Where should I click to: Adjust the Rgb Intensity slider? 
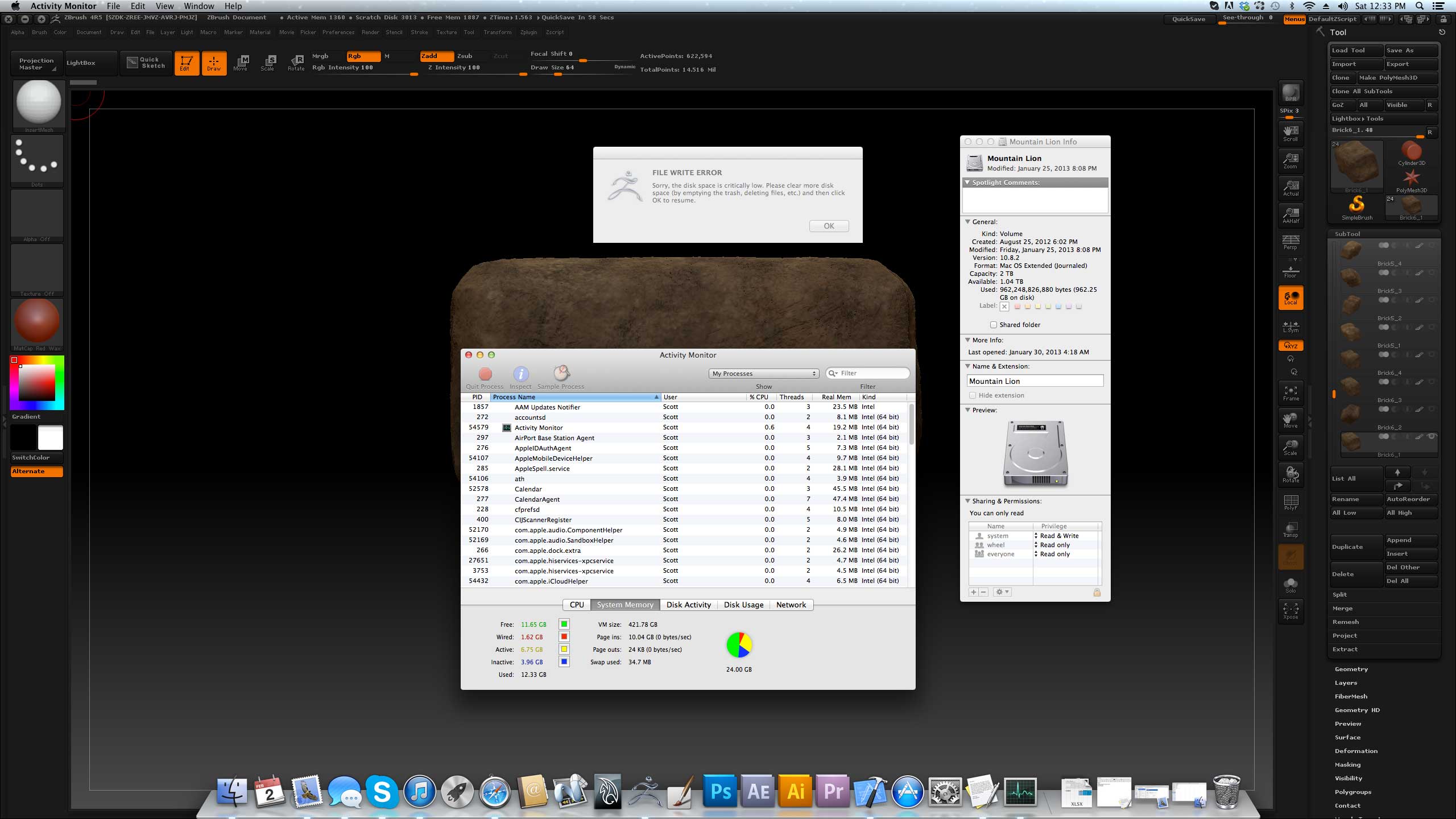click(364, 69)
